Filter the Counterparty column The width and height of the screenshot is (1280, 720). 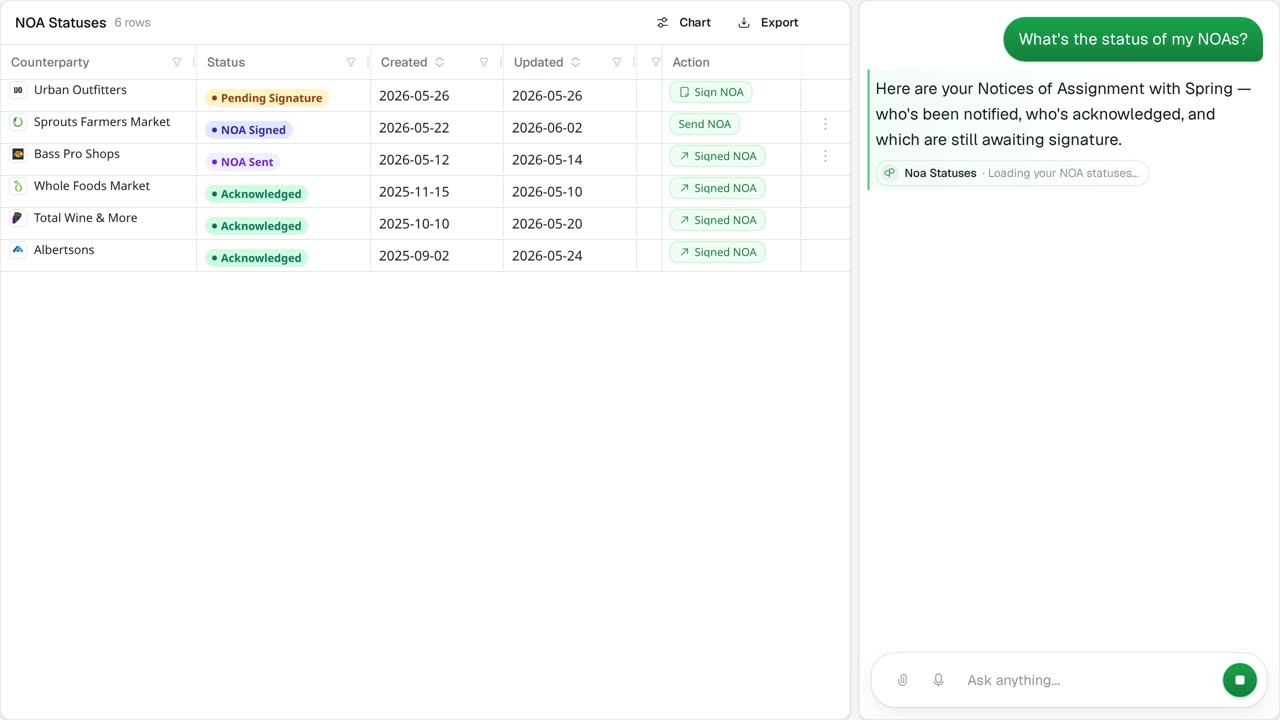tap(177, 62)
